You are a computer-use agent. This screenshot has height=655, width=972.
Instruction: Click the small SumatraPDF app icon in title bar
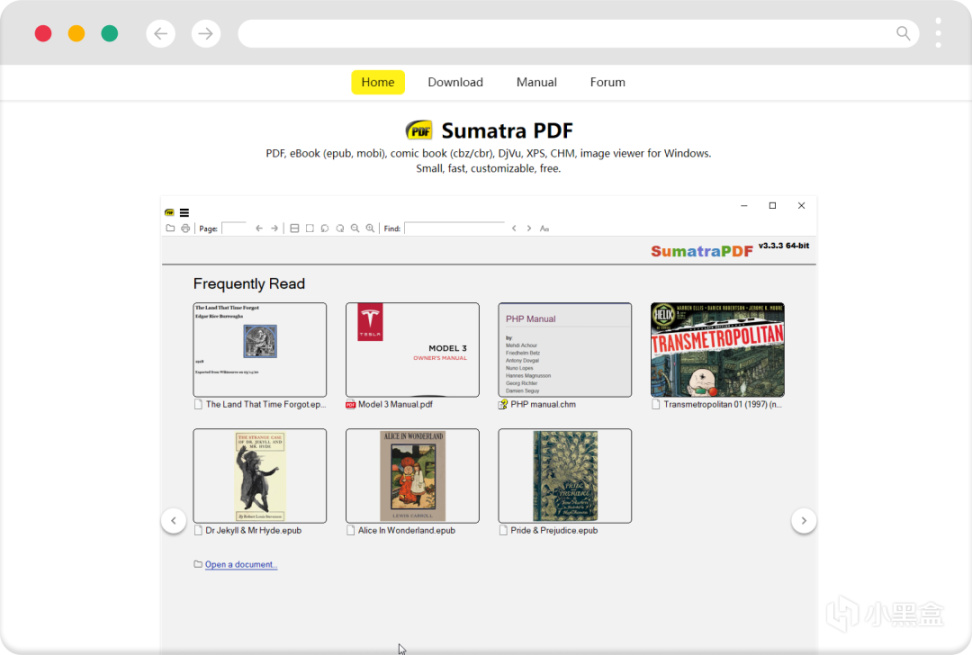tap(169, 213)
